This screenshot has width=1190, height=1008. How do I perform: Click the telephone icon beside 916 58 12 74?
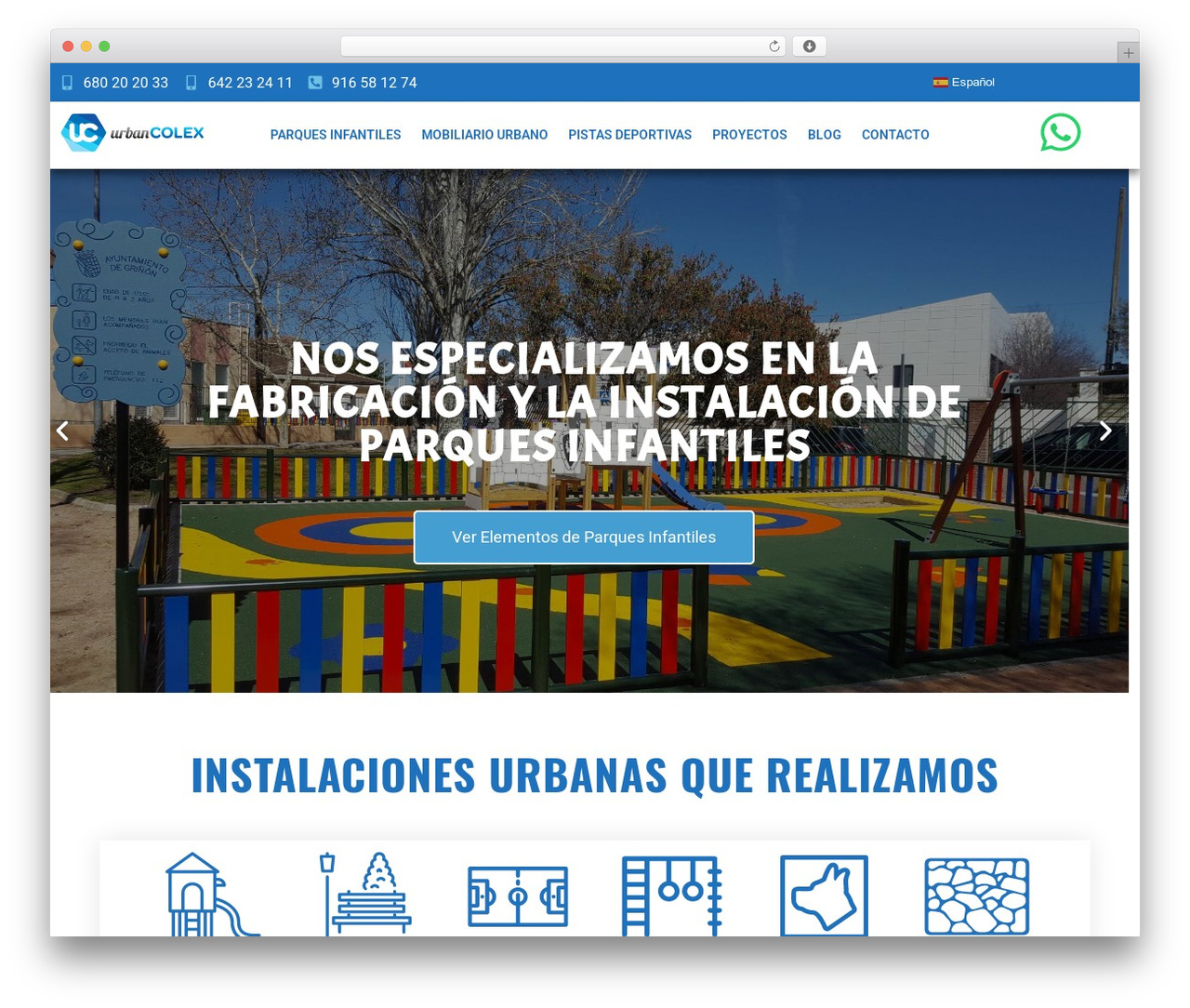pos(315,83)
